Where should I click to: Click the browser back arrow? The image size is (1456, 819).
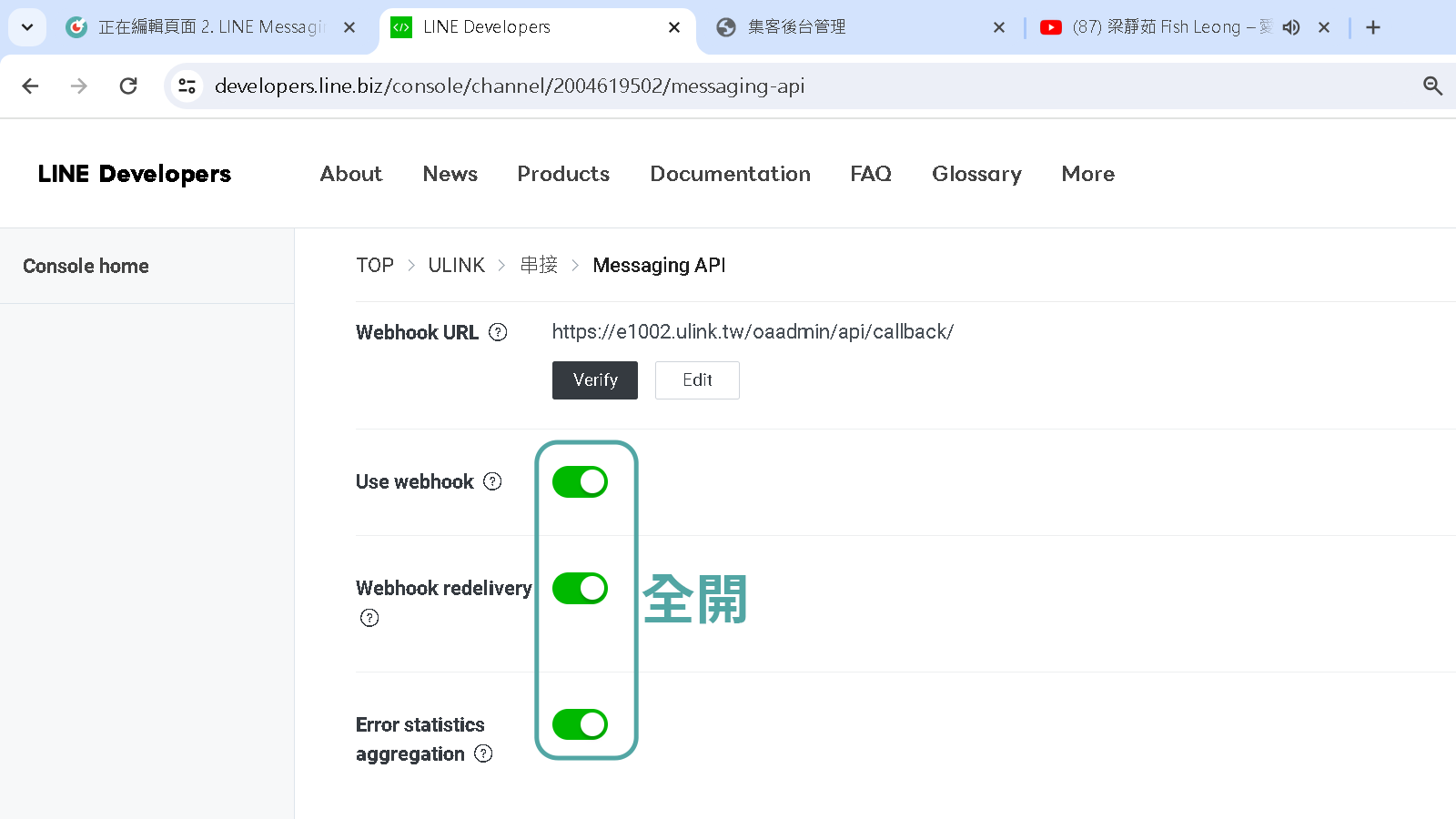(x=30, y=86)
